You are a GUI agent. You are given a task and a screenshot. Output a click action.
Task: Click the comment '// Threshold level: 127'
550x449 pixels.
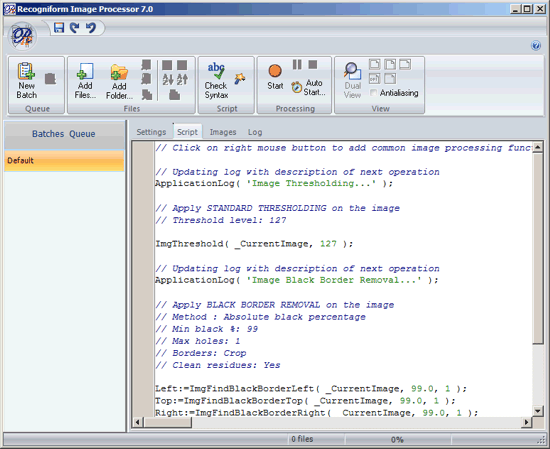coord(221,220)
